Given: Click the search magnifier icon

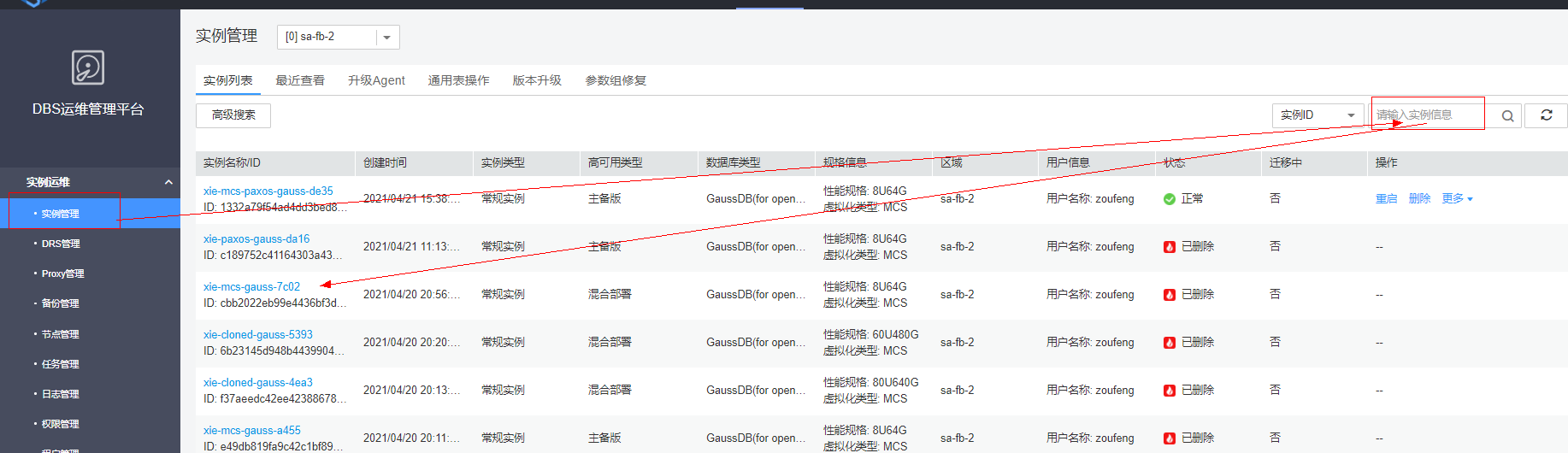Looking at the screenshot, I should (1507, 115).
